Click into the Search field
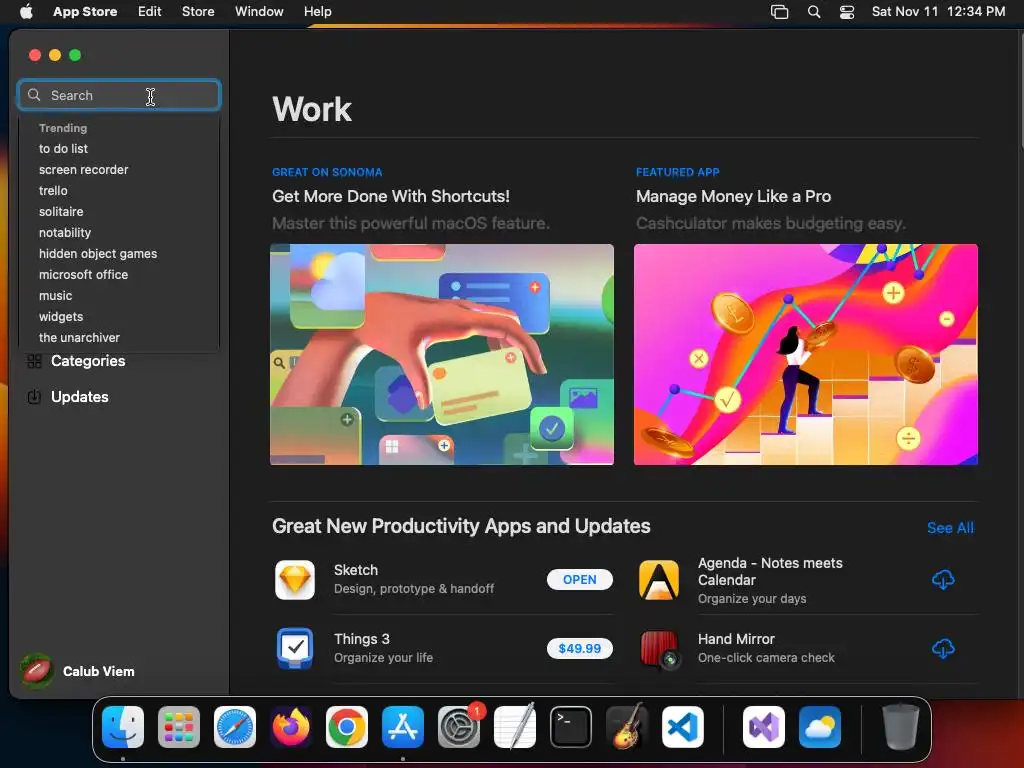Image resolution: width=1024 pixels, height=768 pixels. tap(120, 95)
